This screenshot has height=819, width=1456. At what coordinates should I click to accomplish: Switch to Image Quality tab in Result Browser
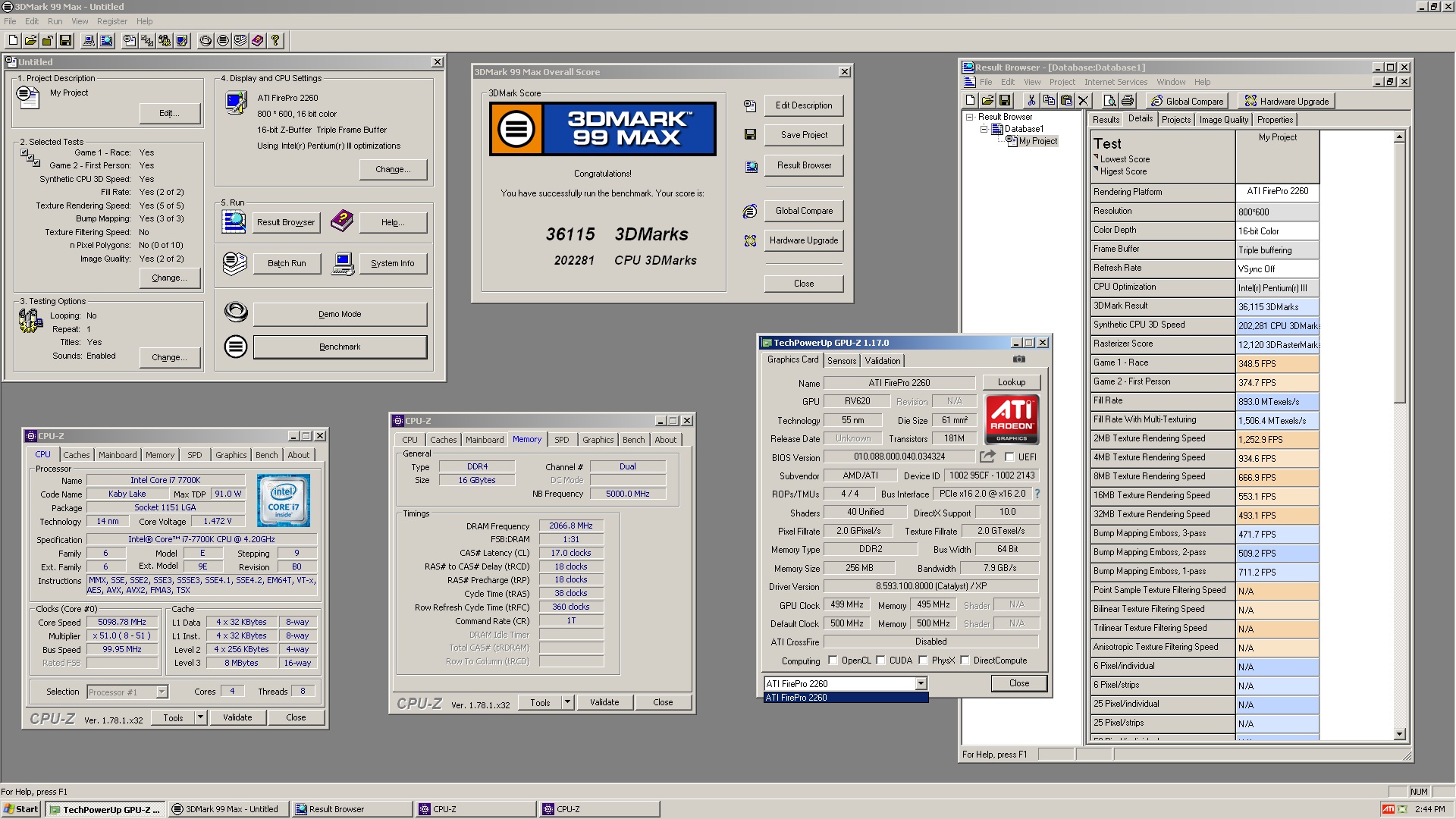point(1223,120)
